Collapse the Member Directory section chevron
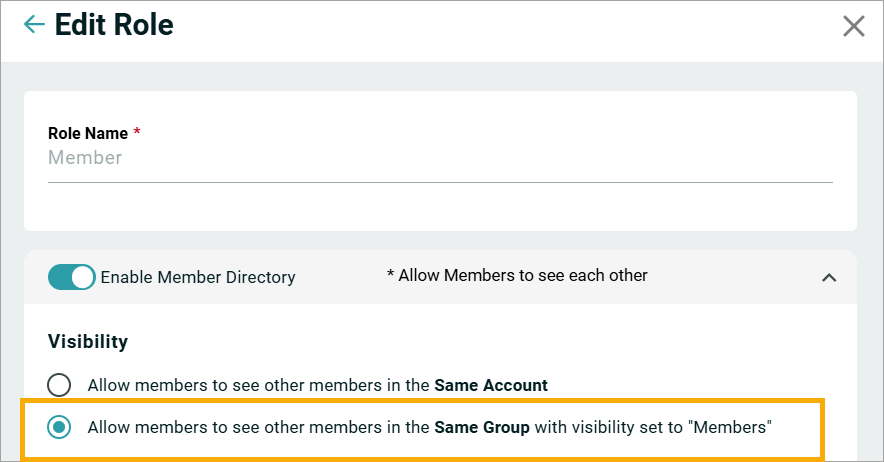Screen dimensions: 884x462 pyautogui.click(x=828, y=278)
